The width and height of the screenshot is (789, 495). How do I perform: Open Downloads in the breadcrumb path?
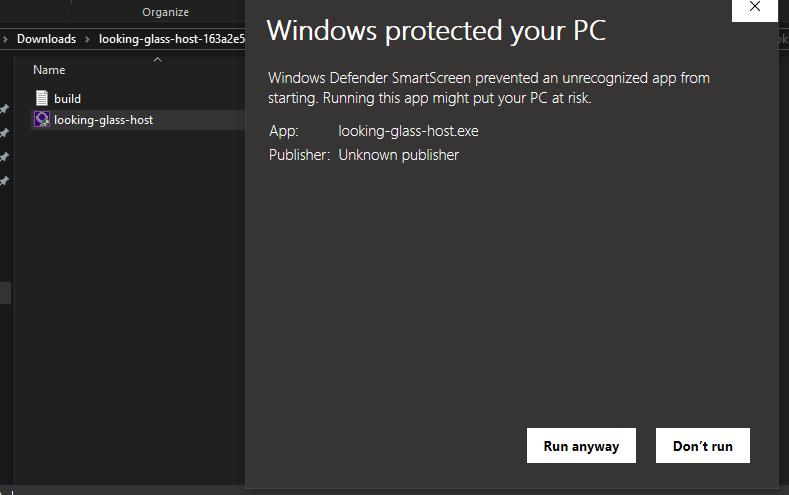tap(46, 39)
